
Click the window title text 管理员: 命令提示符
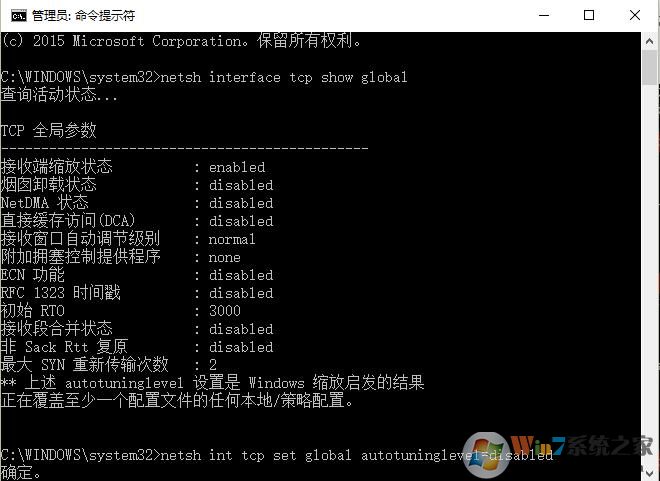(x=83, y=16)
